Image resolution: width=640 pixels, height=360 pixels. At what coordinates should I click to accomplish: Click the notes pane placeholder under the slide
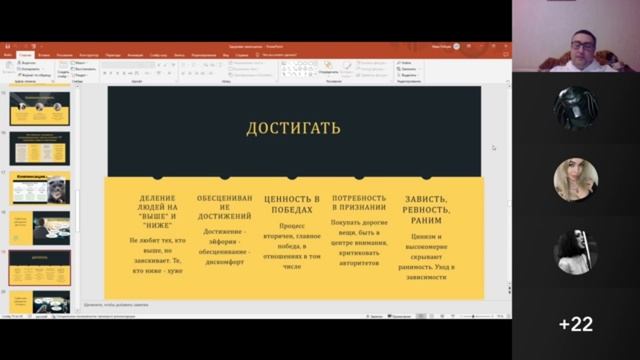[116, 305]
